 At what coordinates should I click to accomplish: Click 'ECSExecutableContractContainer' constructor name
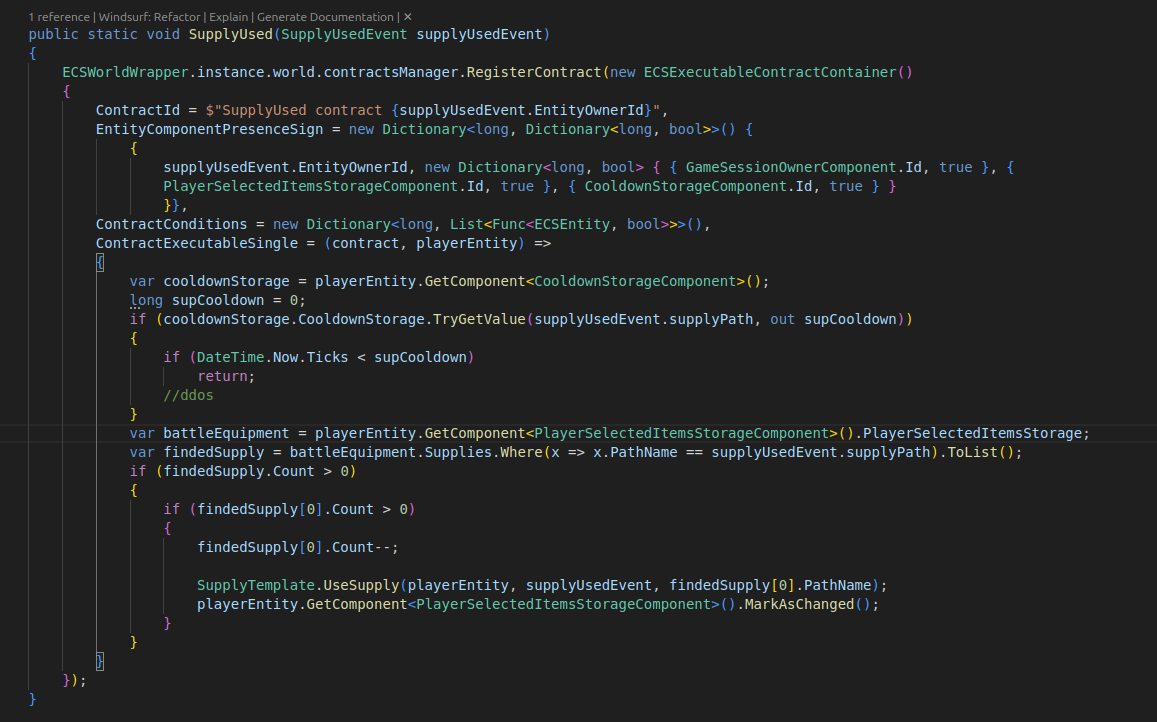pos(770,72)
